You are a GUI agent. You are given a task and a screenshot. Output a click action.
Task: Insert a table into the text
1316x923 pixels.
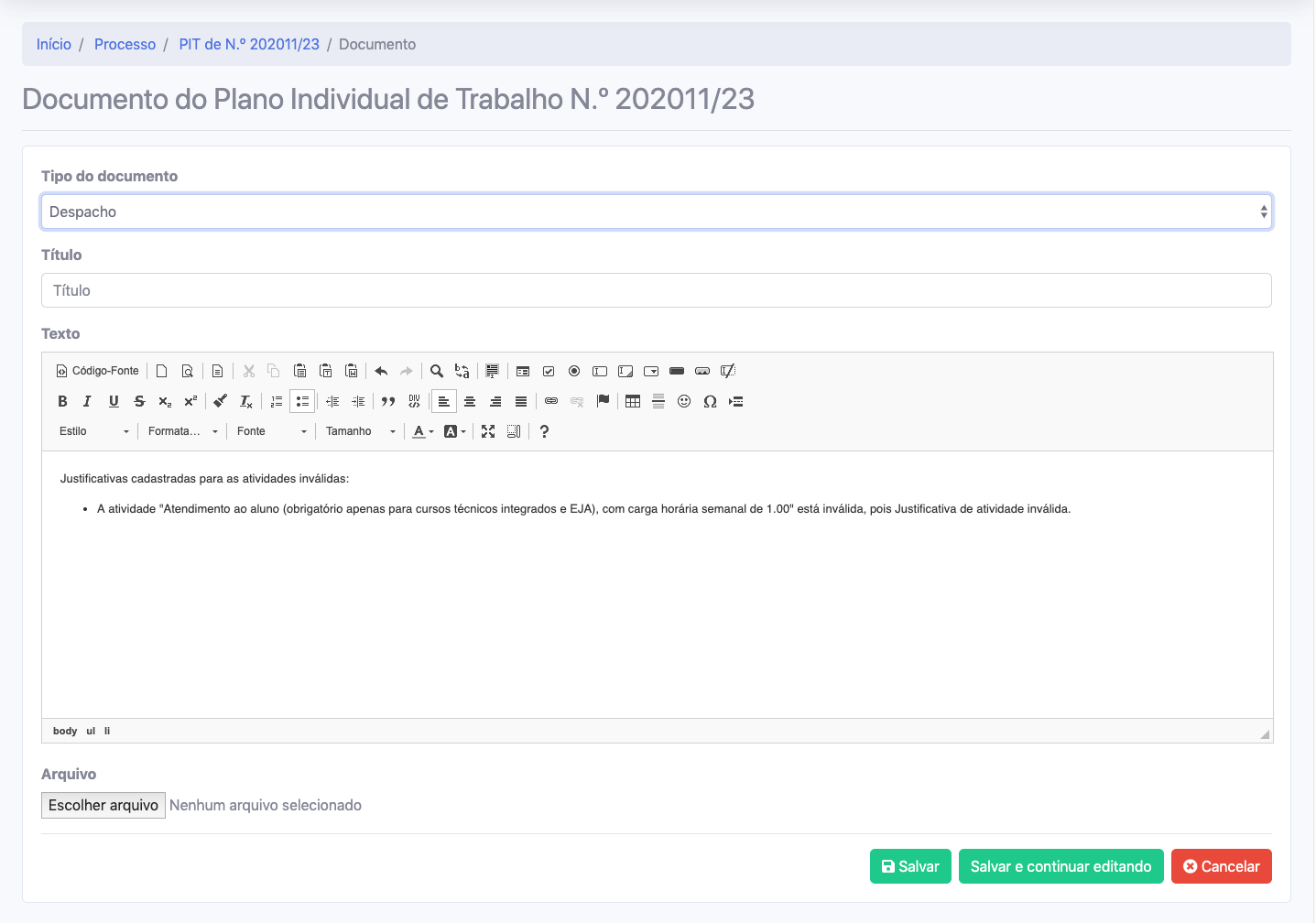click(x=633, y=401)
